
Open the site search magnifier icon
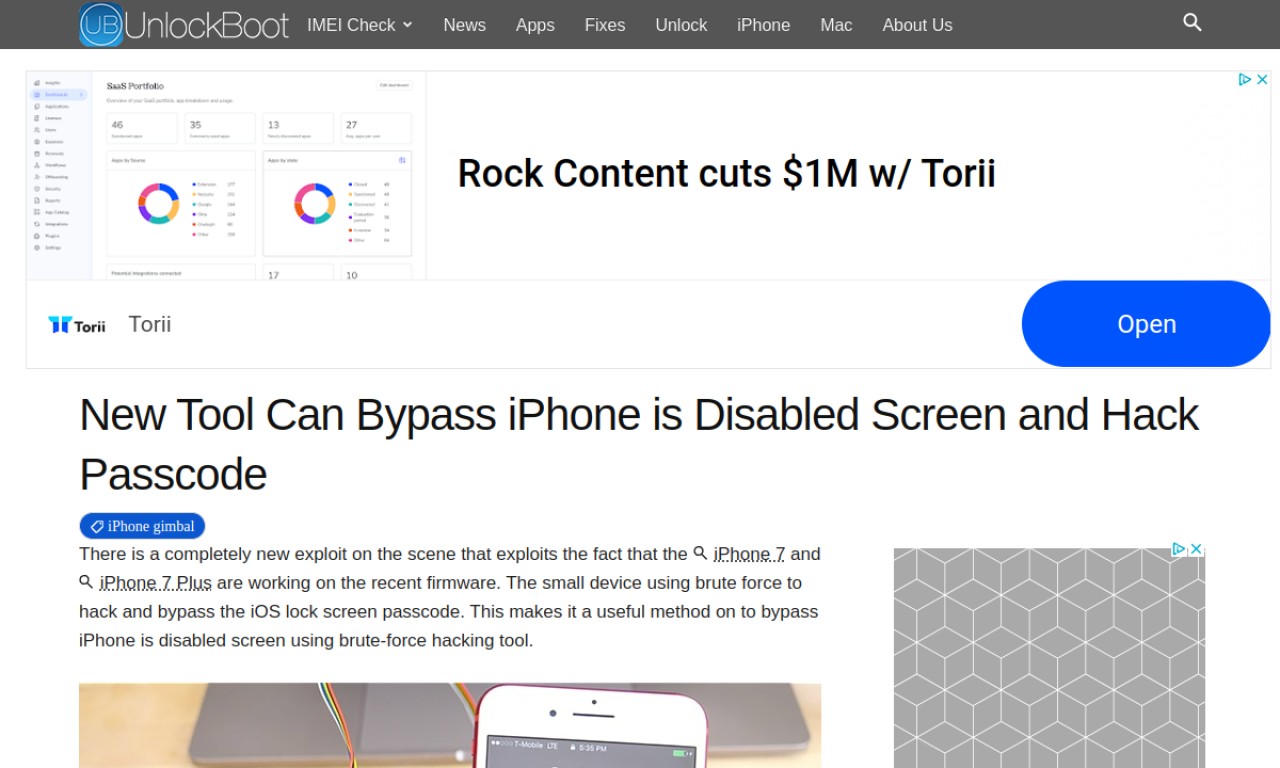[1192, 22]
